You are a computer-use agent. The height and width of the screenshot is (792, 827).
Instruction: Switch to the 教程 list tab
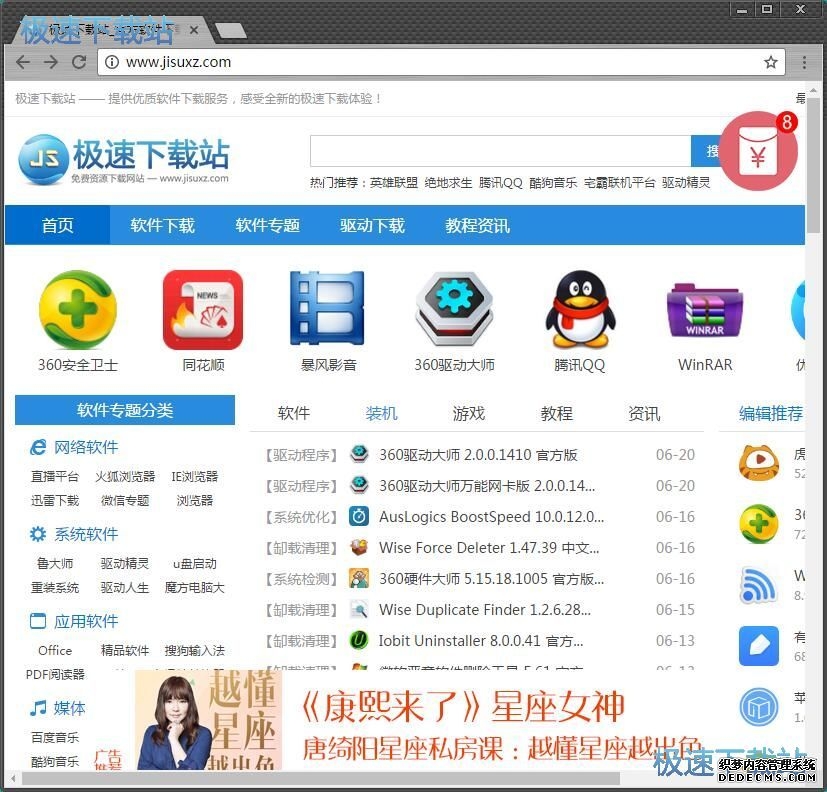point(556,413)
